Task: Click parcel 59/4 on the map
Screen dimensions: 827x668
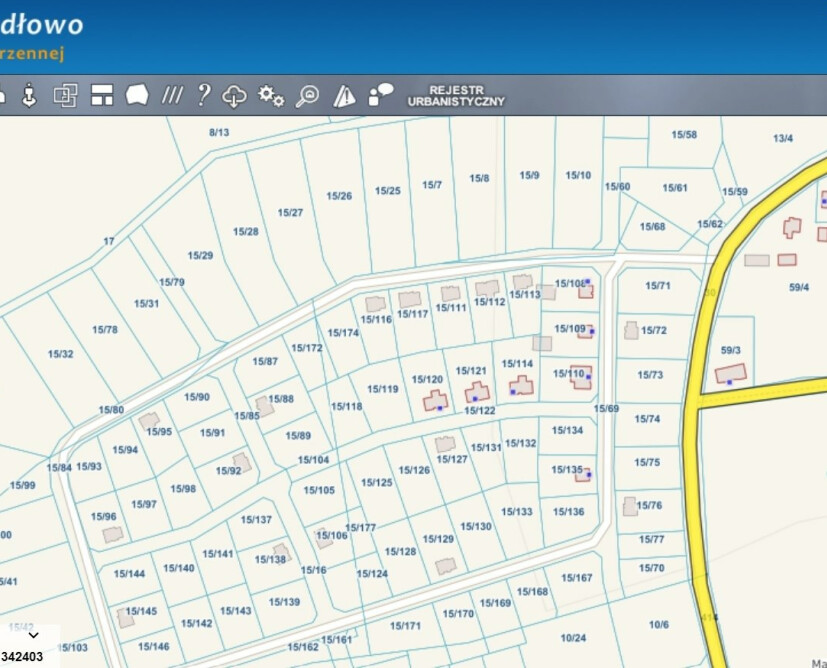Action: click(x=798, y=287)
